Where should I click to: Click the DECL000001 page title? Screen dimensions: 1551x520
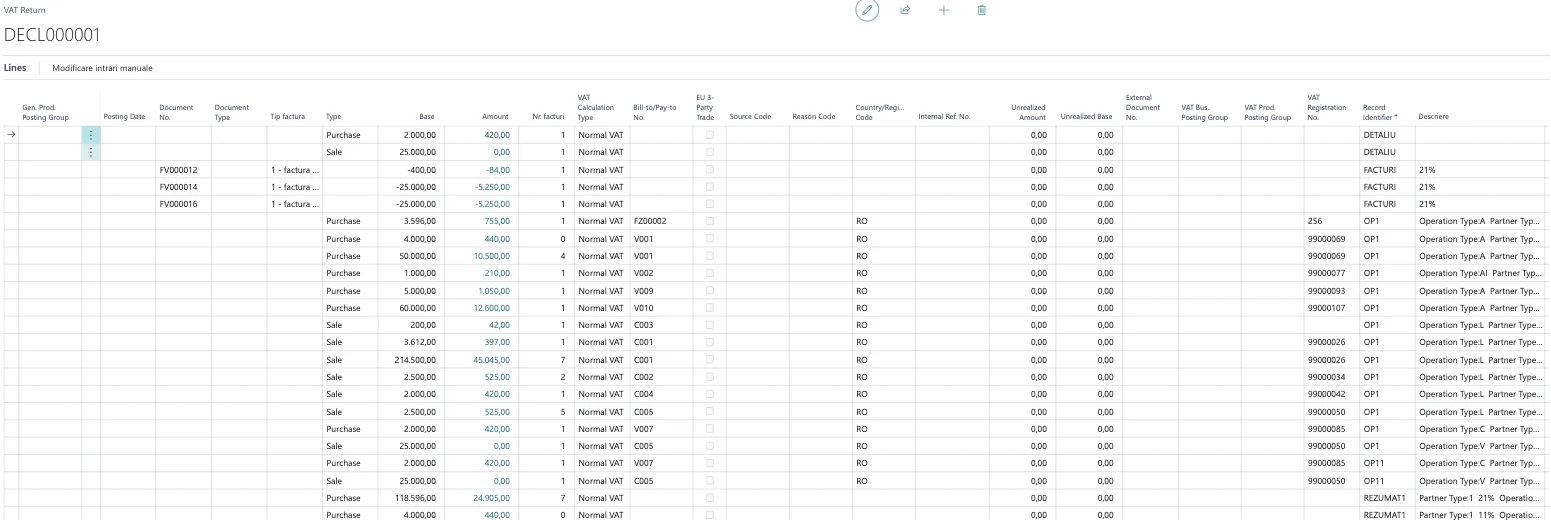pos(52,36)
